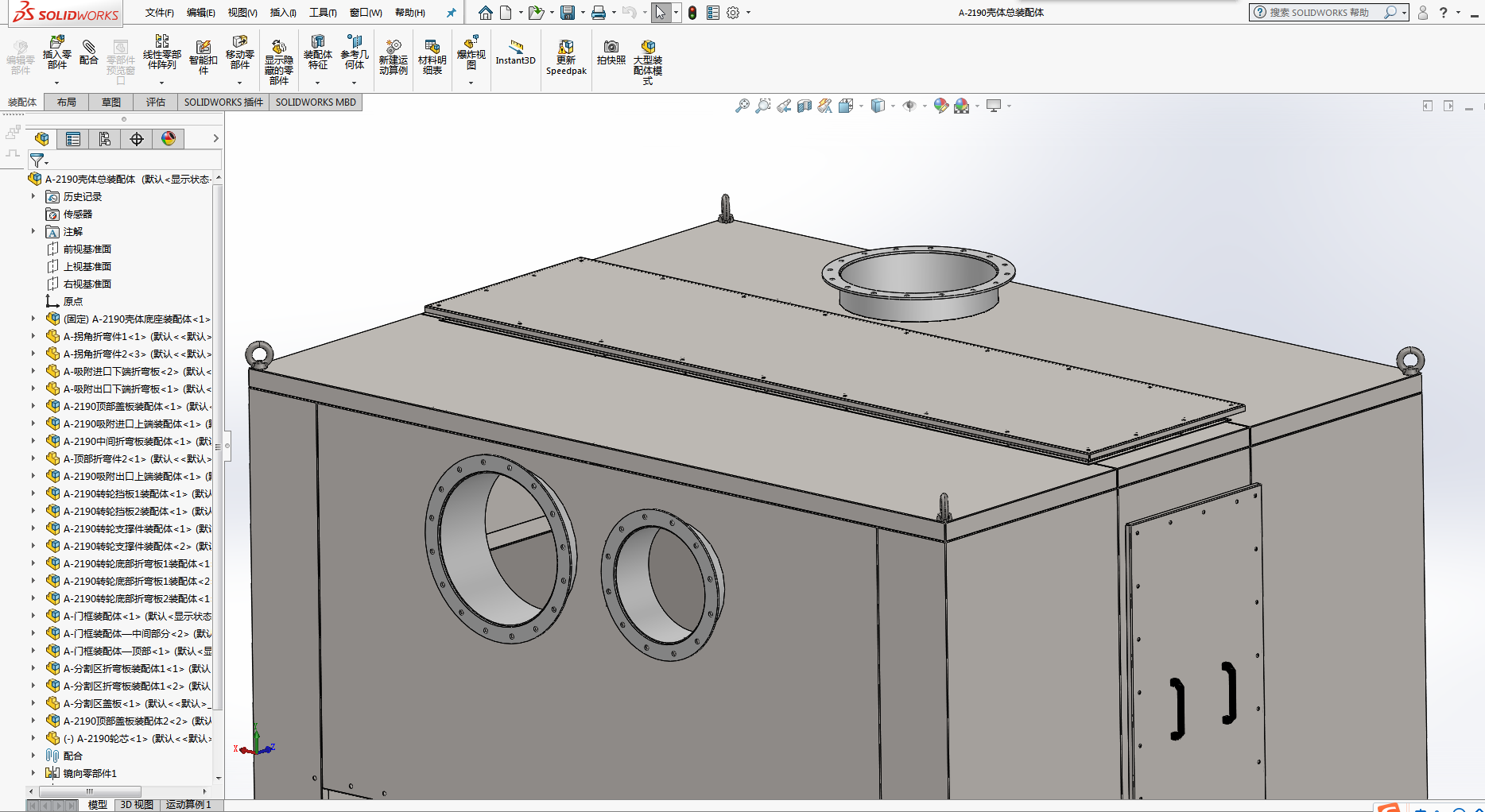Open the View Orientation dropdown in the viewport toolbar
The image size is (1485, 812).
tap(861, 106)
